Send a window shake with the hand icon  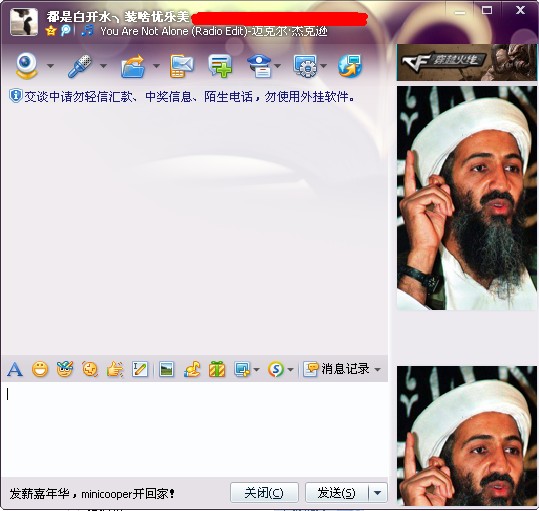click(115, 369)
